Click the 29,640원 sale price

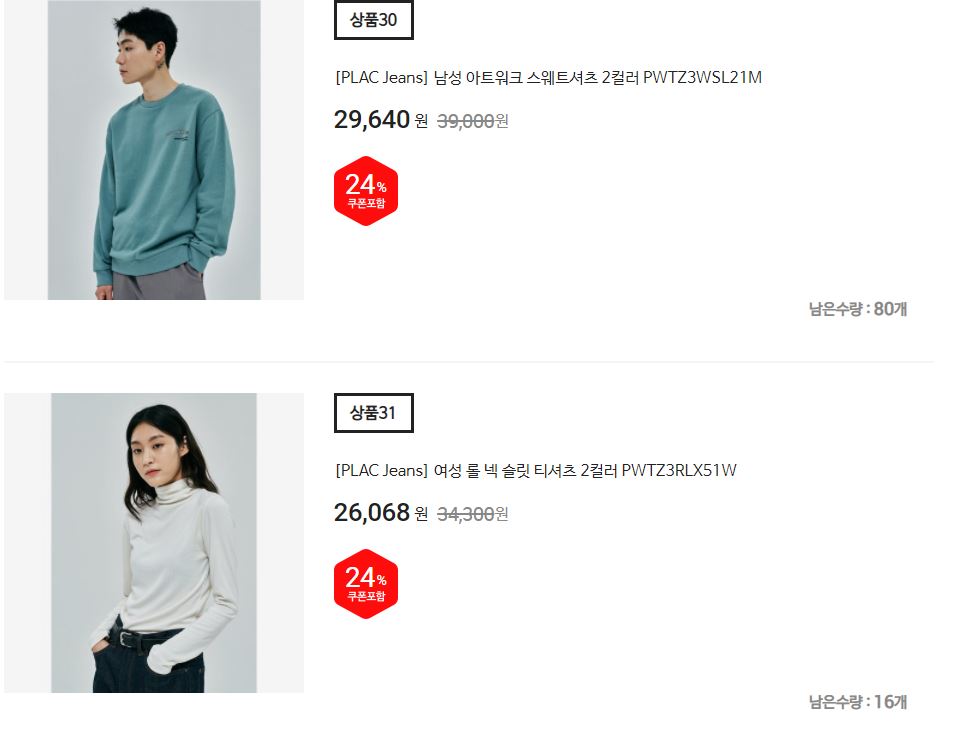pos(381,120)
